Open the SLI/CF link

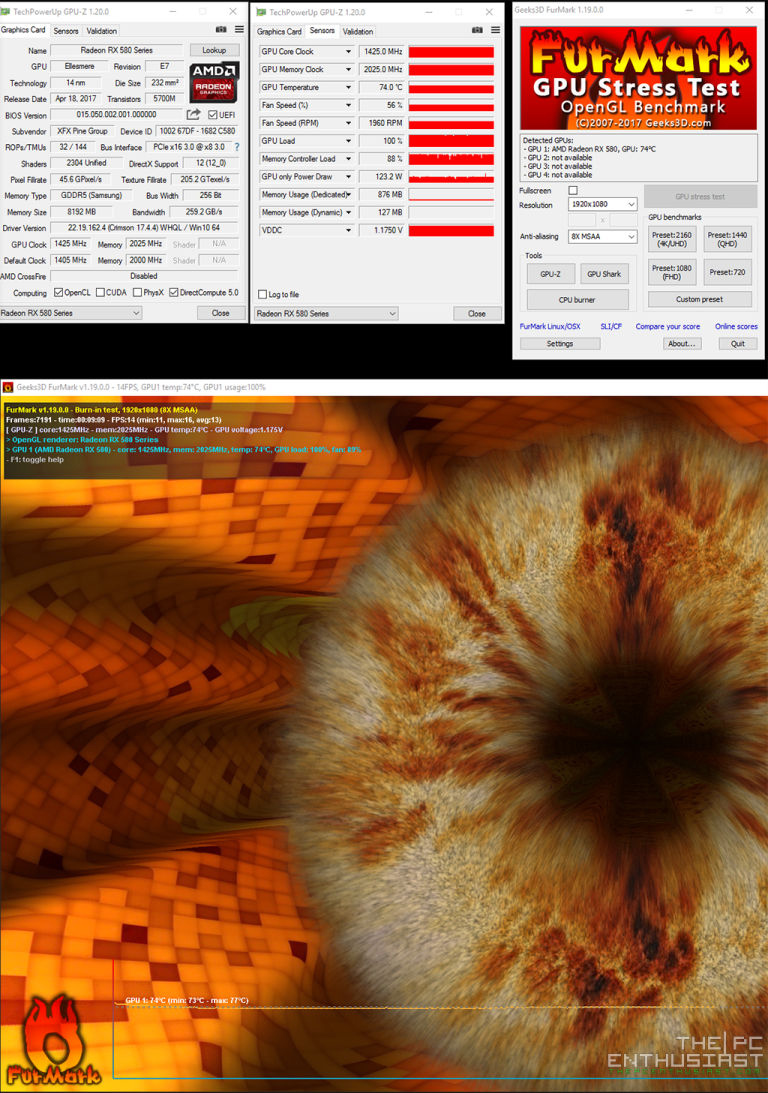coord(611,326)
